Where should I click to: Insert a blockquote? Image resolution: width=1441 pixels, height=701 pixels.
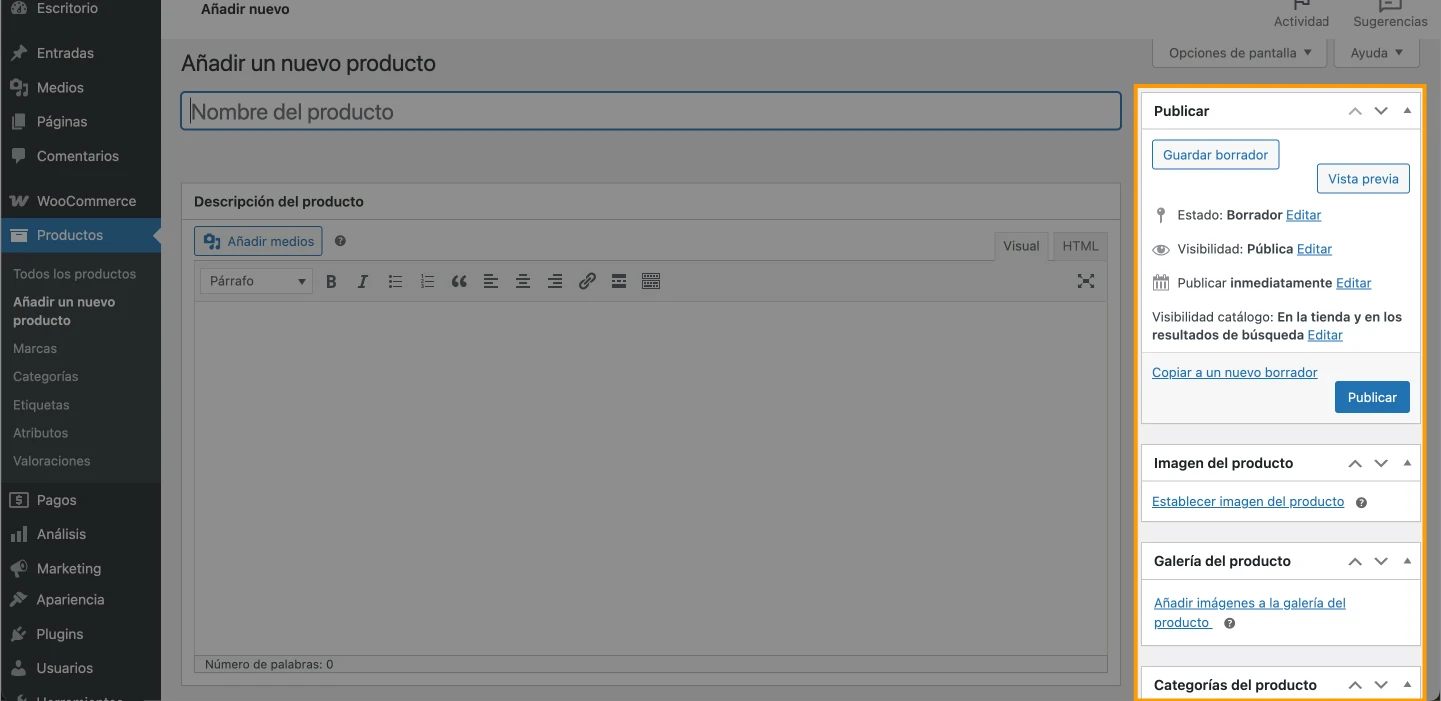459,282
